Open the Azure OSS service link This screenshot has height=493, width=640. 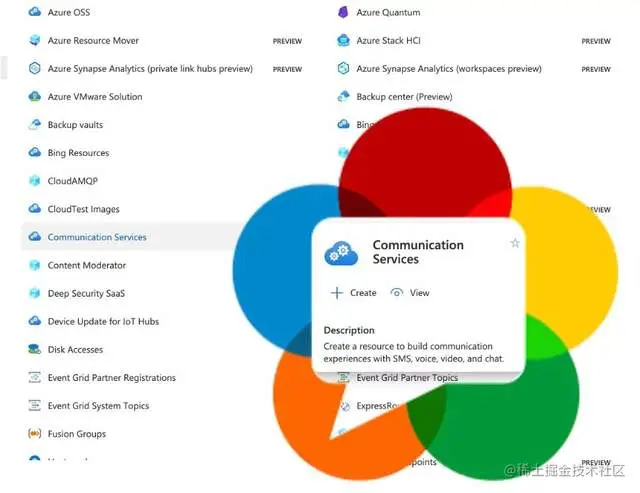(69, 12)
